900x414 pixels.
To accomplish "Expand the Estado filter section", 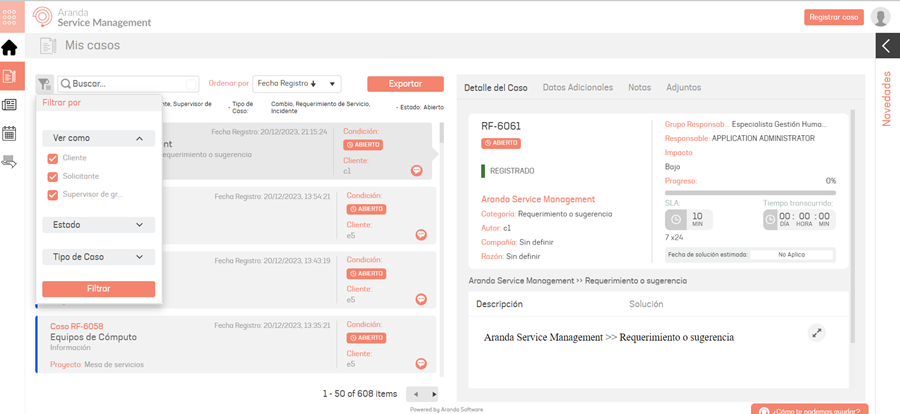I will [98, 225].
